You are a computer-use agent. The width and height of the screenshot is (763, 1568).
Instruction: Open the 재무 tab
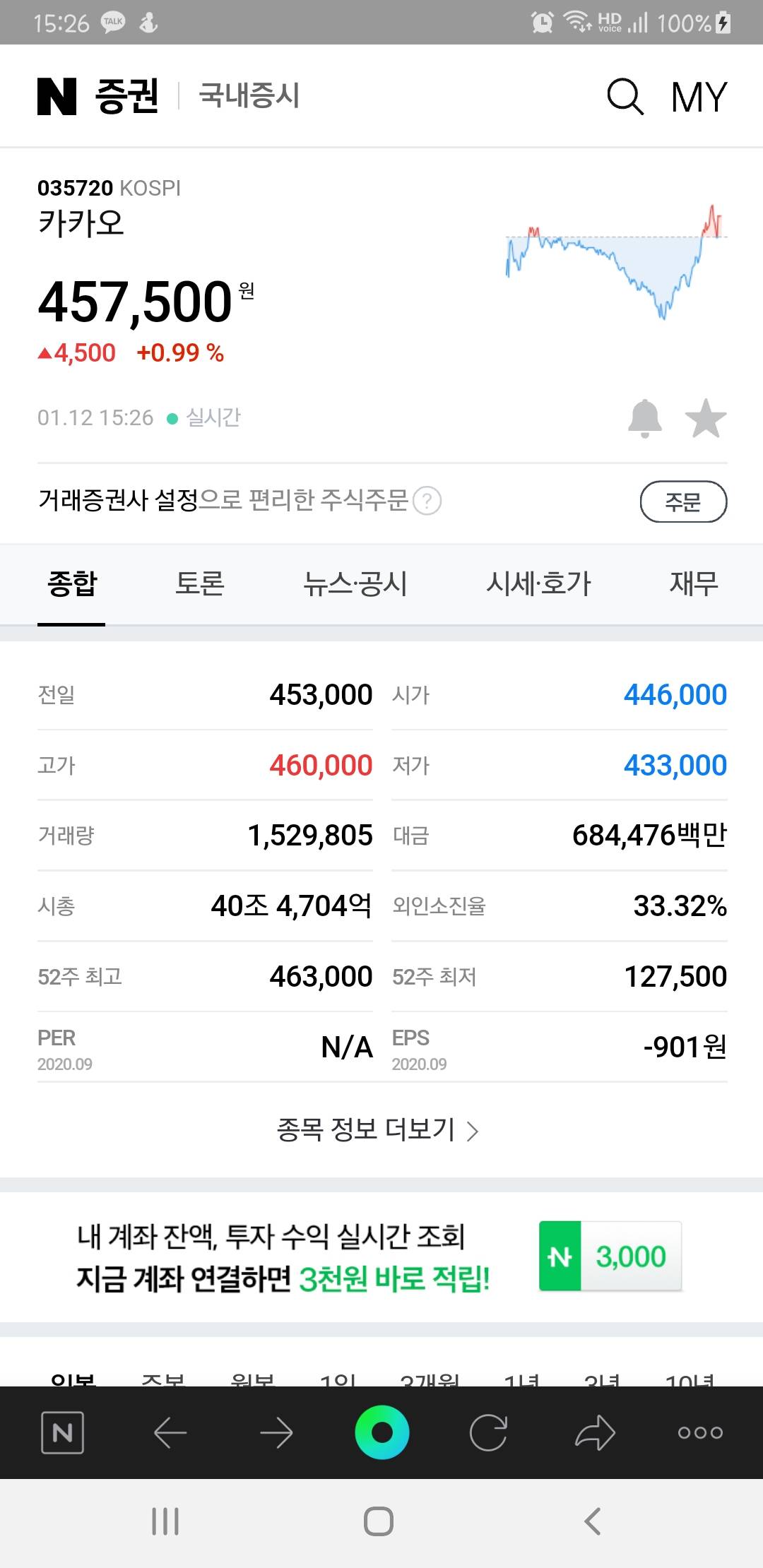694,584
